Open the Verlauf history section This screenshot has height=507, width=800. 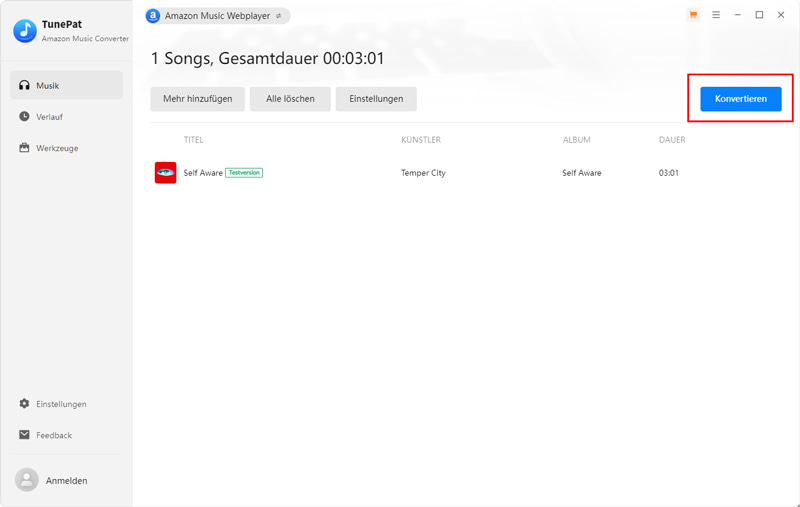coord(66,117)
